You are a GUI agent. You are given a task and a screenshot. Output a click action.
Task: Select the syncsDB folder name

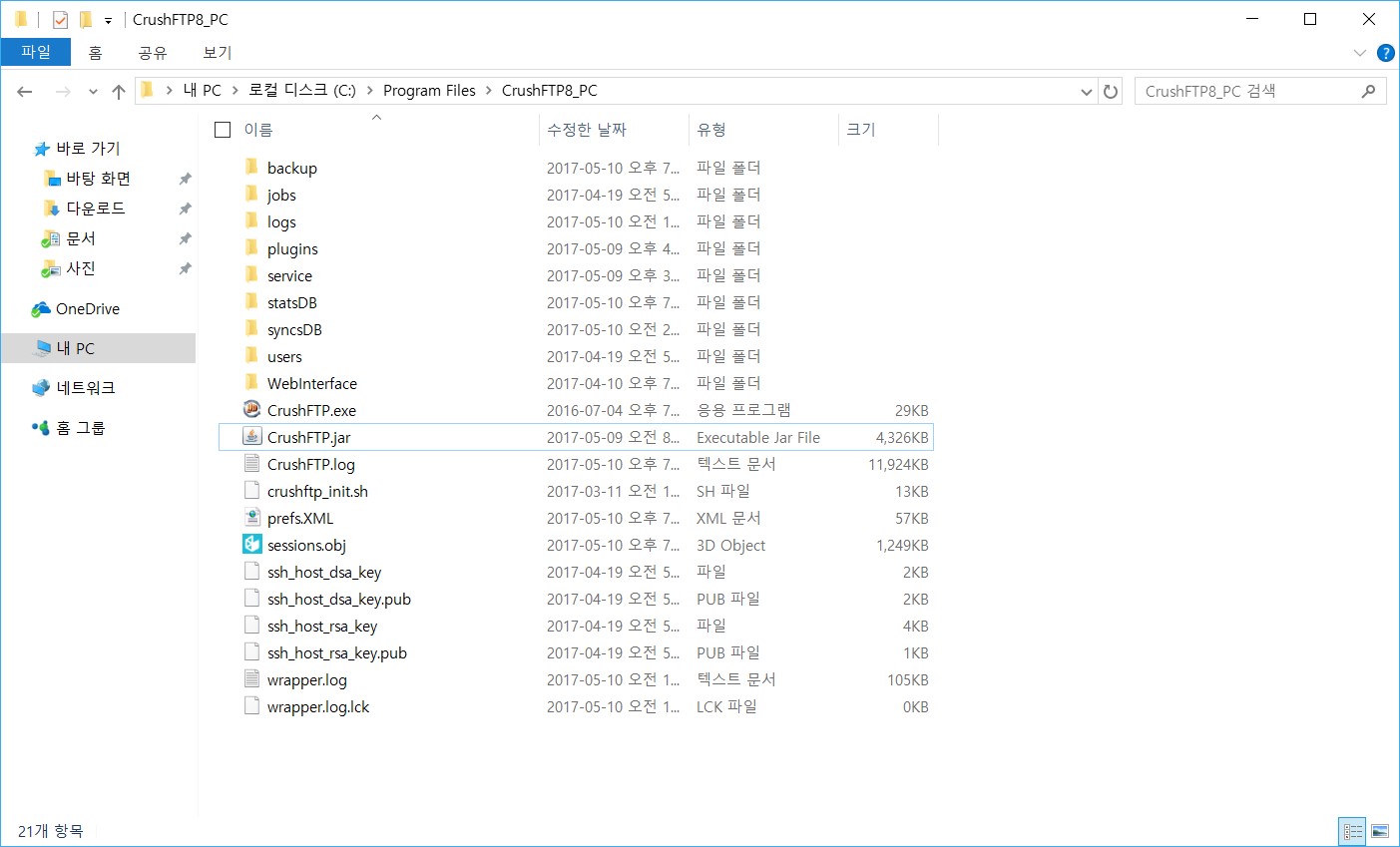pyautogui.click(x=294, y=330)
